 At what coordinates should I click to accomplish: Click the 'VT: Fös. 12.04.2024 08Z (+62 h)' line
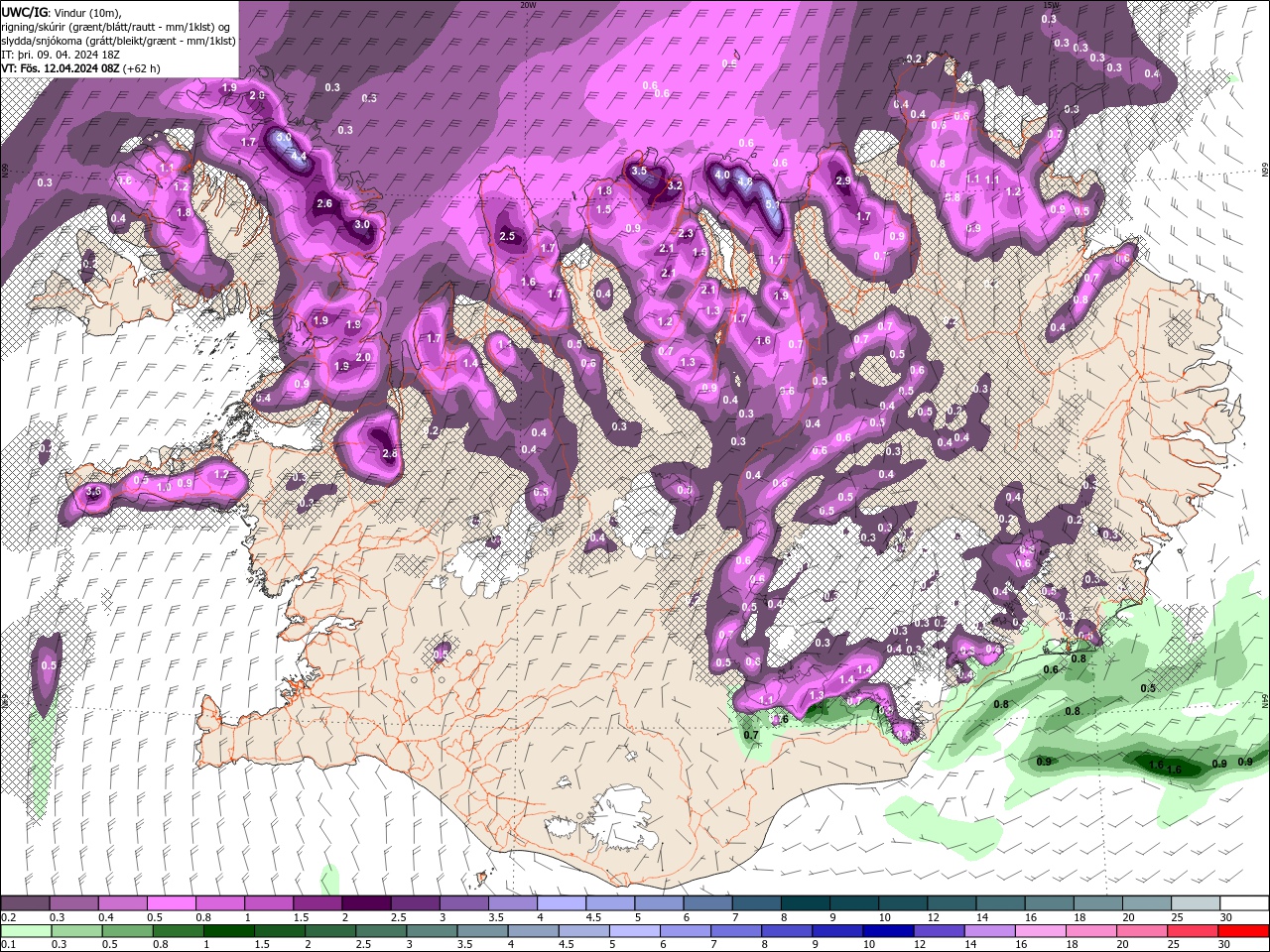80,68
